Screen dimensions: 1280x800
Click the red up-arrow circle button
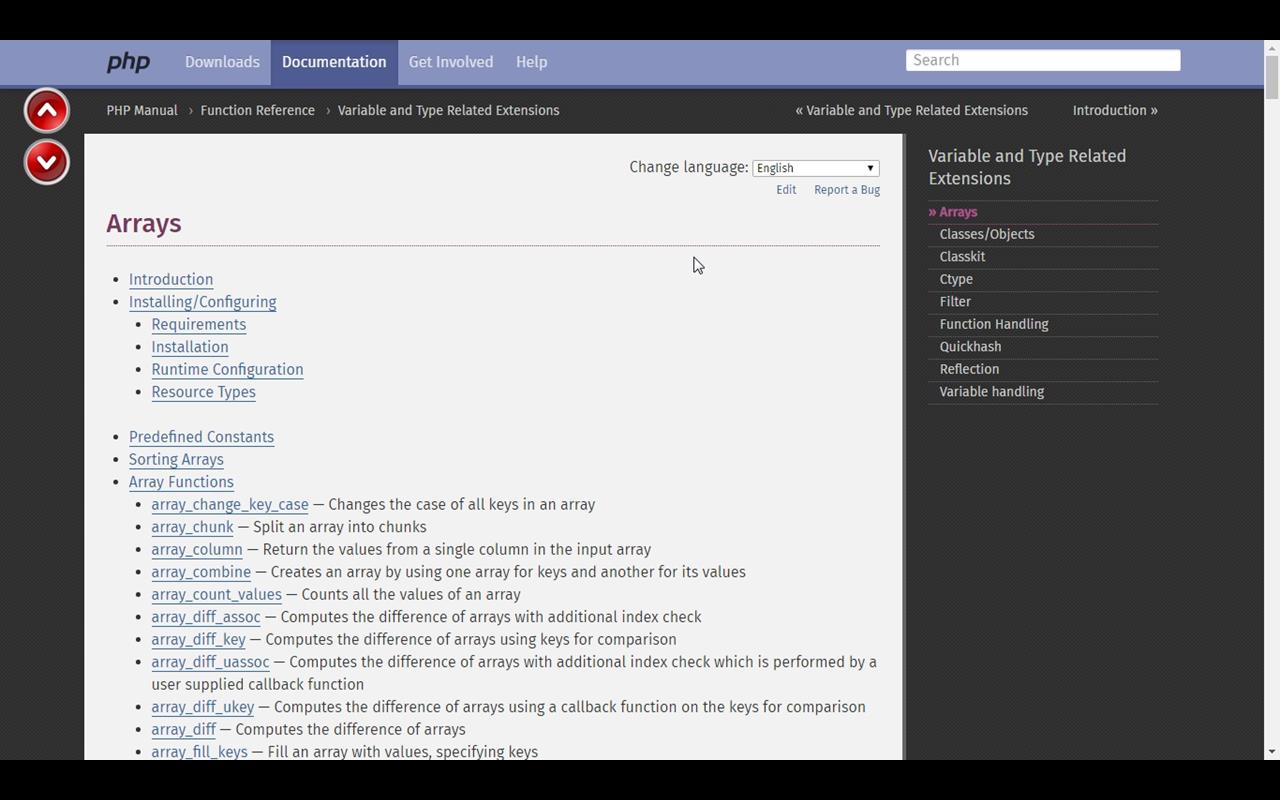click(x=47, y=111)
